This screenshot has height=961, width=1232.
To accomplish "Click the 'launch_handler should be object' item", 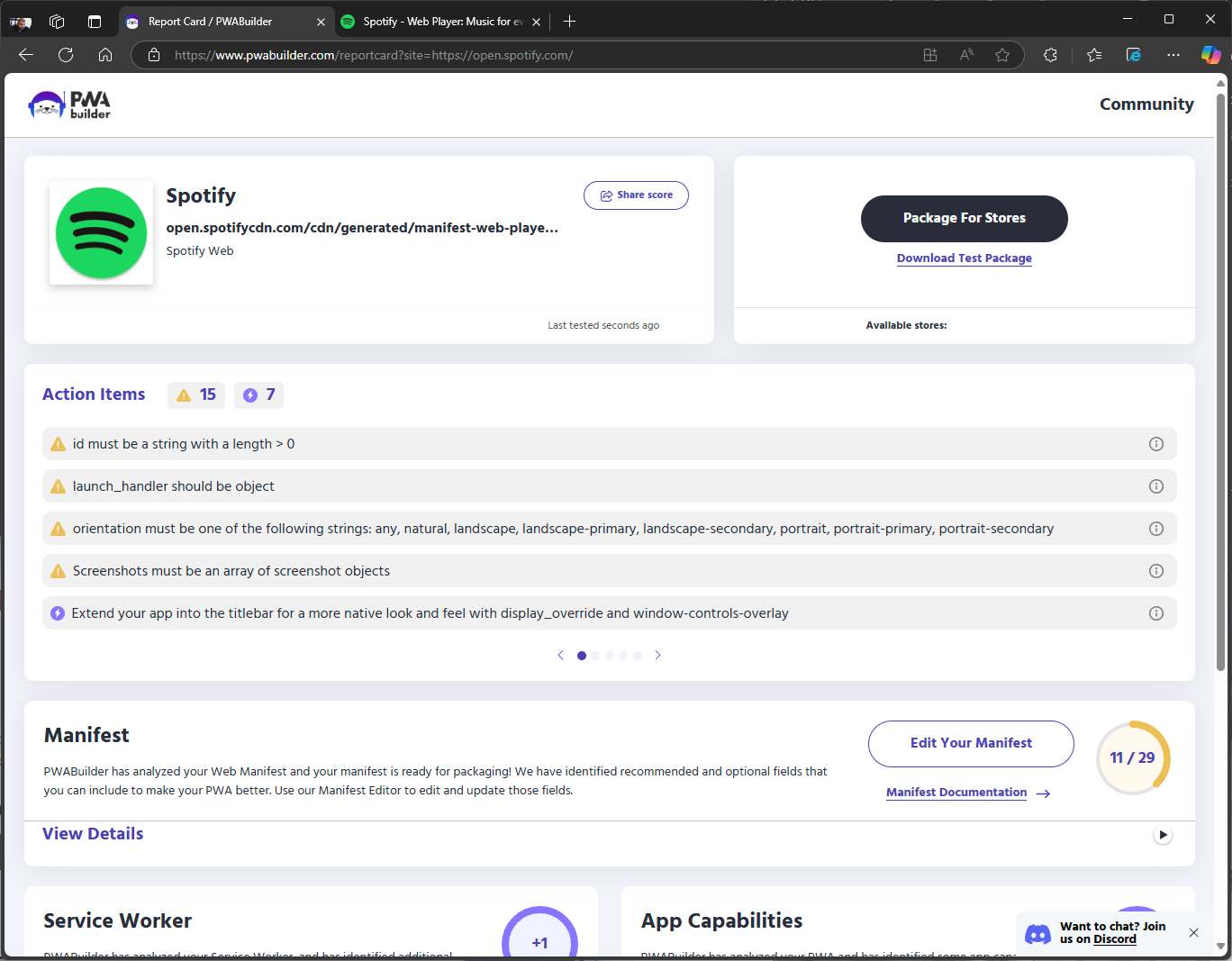I will pyautogui.click(x=610, y=486).
